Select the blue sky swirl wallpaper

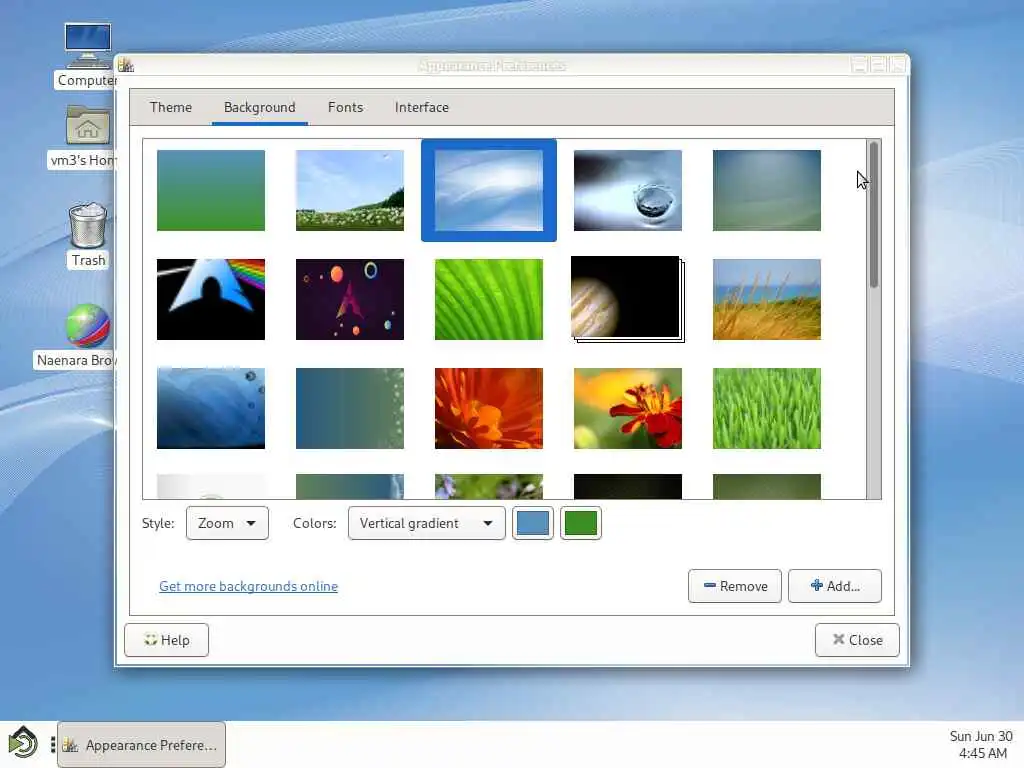pos(488,190)
